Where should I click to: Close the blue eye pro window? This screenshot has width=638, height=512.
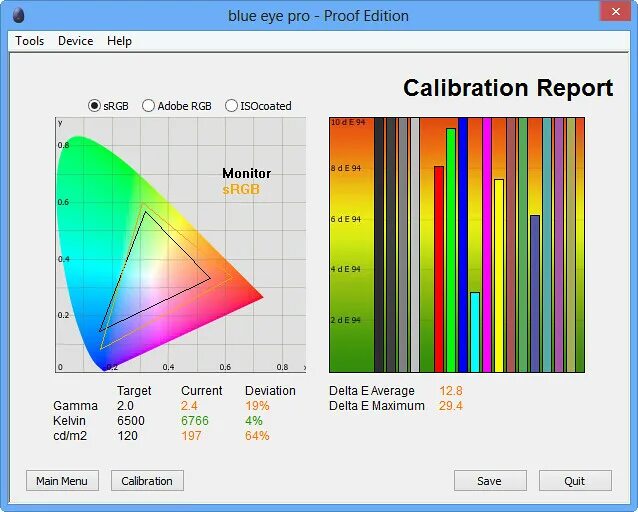[x=616, y=11]
